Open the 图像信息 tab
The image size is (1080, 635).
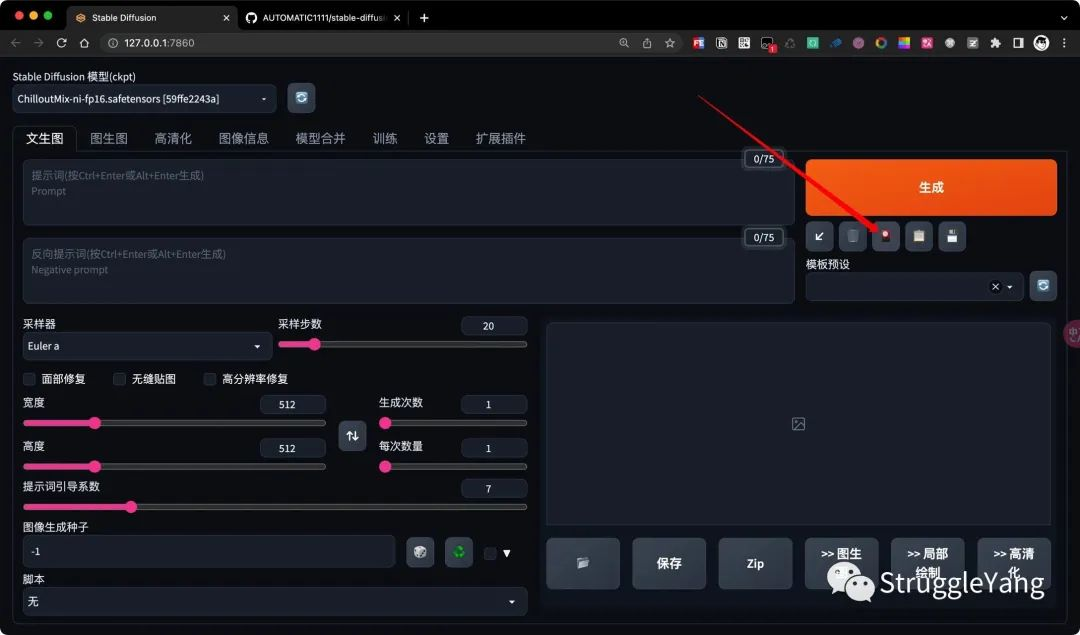(244, 138)
